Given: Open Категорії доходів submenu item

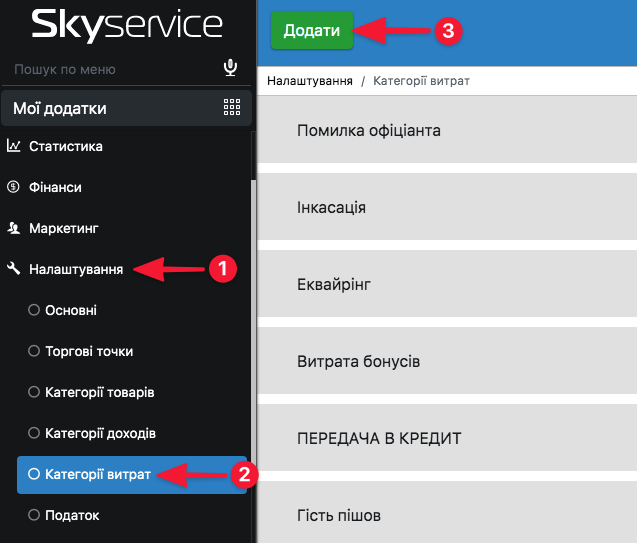Looking at the screenshot, I should click(100, 433).
